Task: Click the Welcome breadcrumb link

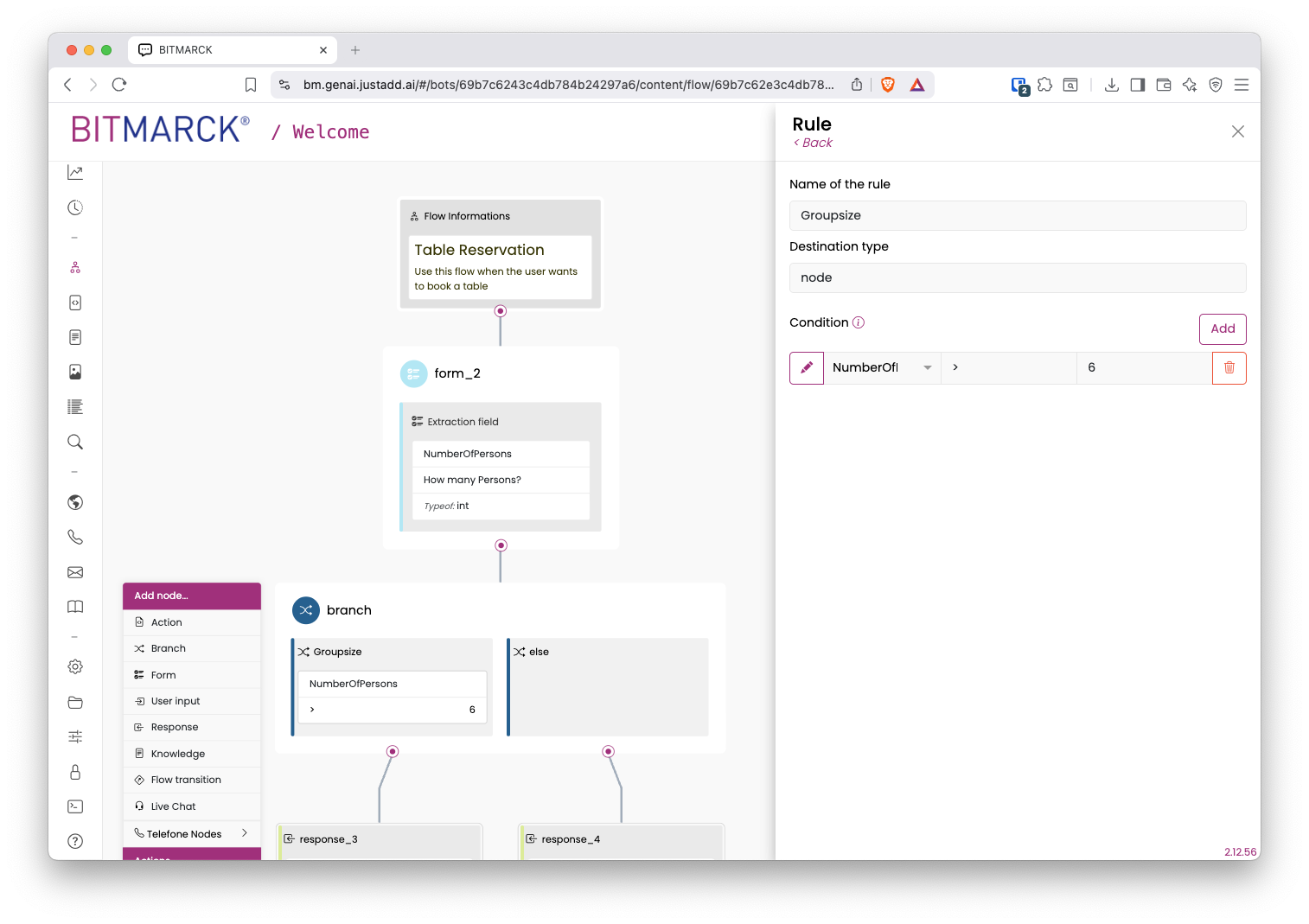Action: (x=330, y=132)
